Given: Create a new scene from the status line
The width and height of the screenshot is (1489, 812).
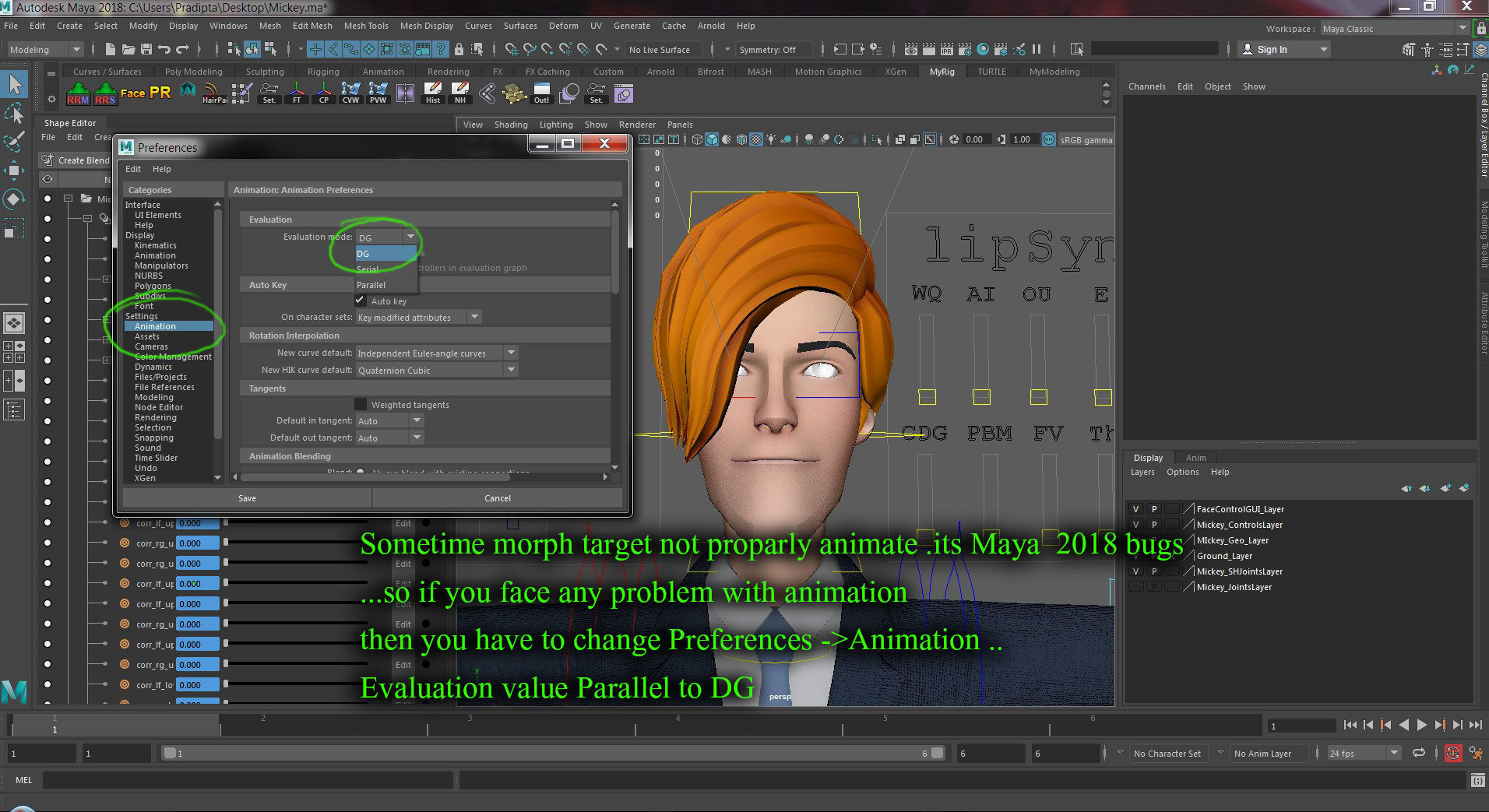Looking at the screenshot, I should [111, 50].
